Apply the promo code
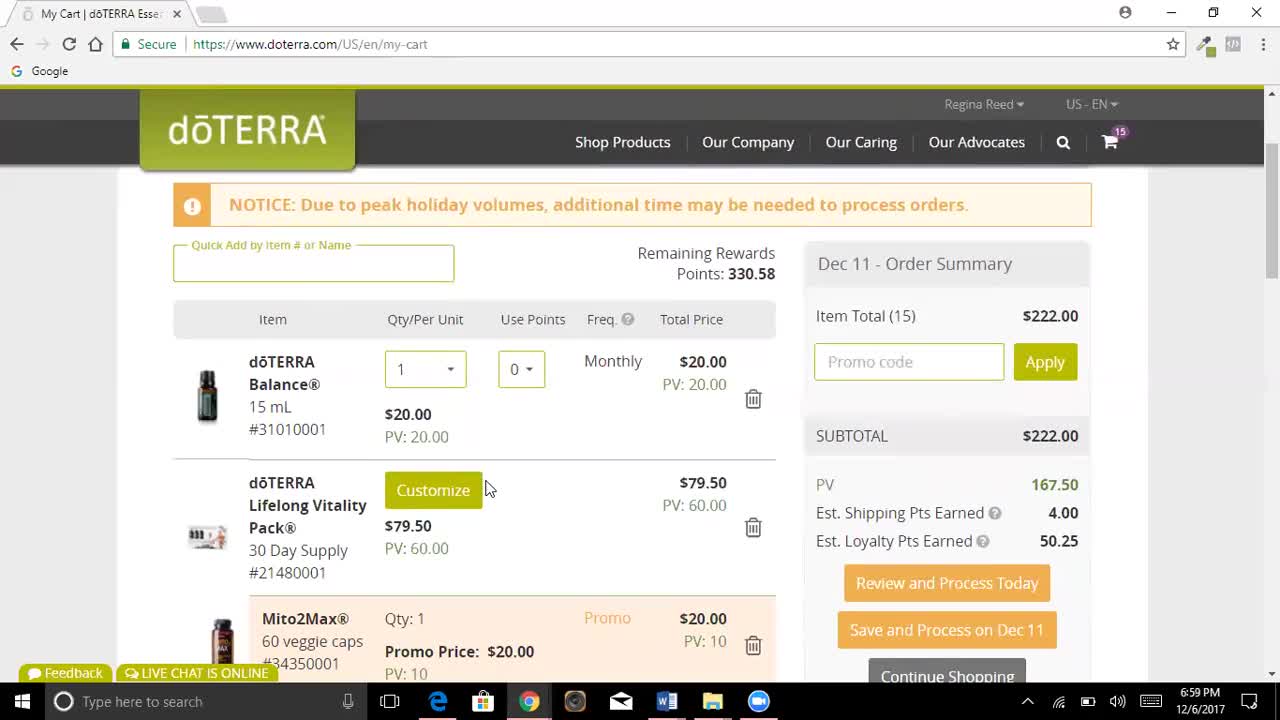The width and height of the screenshot is (1280, 720). click(x=1045, y=362)
